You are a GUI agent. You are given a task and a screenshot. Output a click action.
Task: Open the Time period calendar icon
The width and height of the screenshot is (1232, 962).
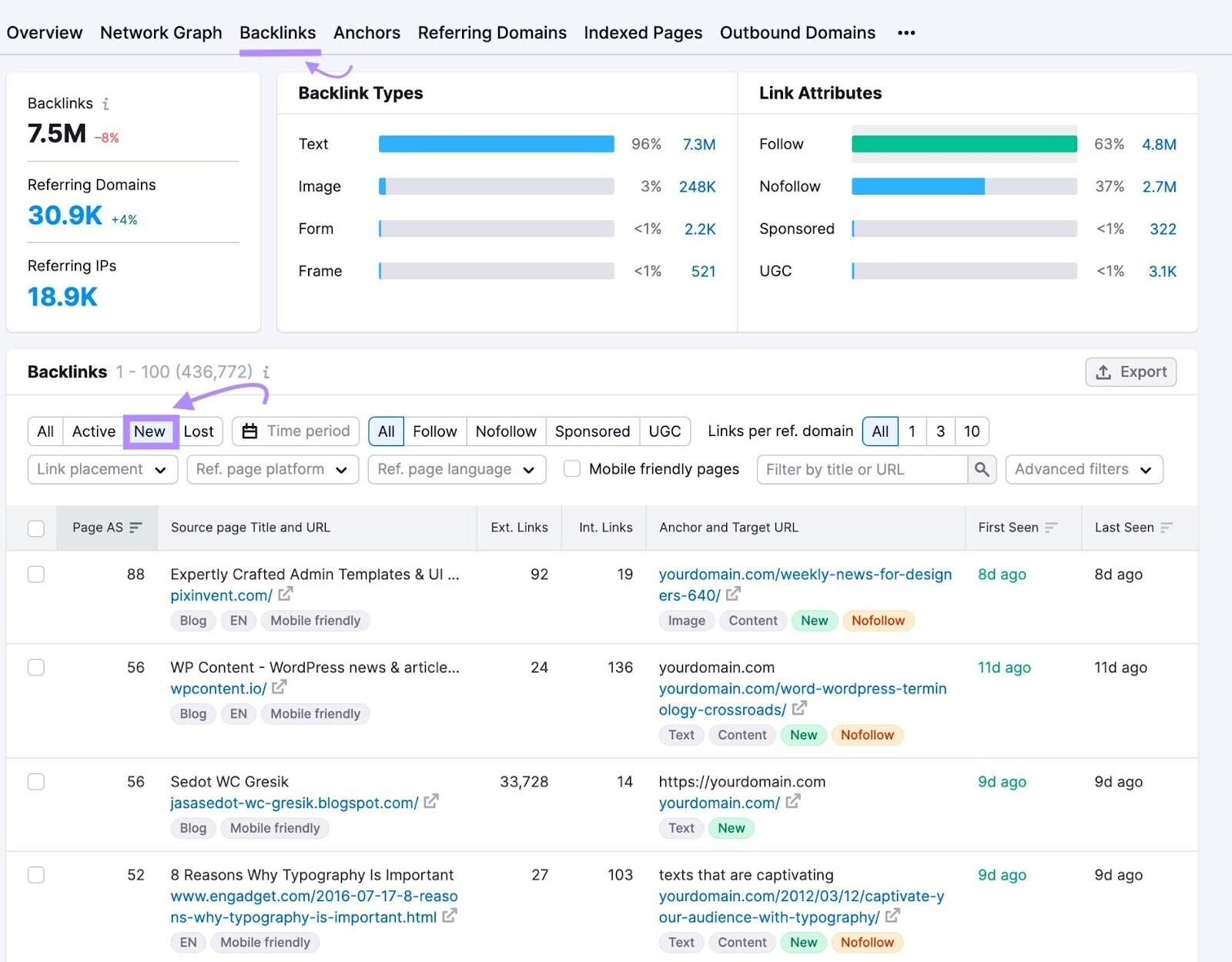click(x=249, y=431)
